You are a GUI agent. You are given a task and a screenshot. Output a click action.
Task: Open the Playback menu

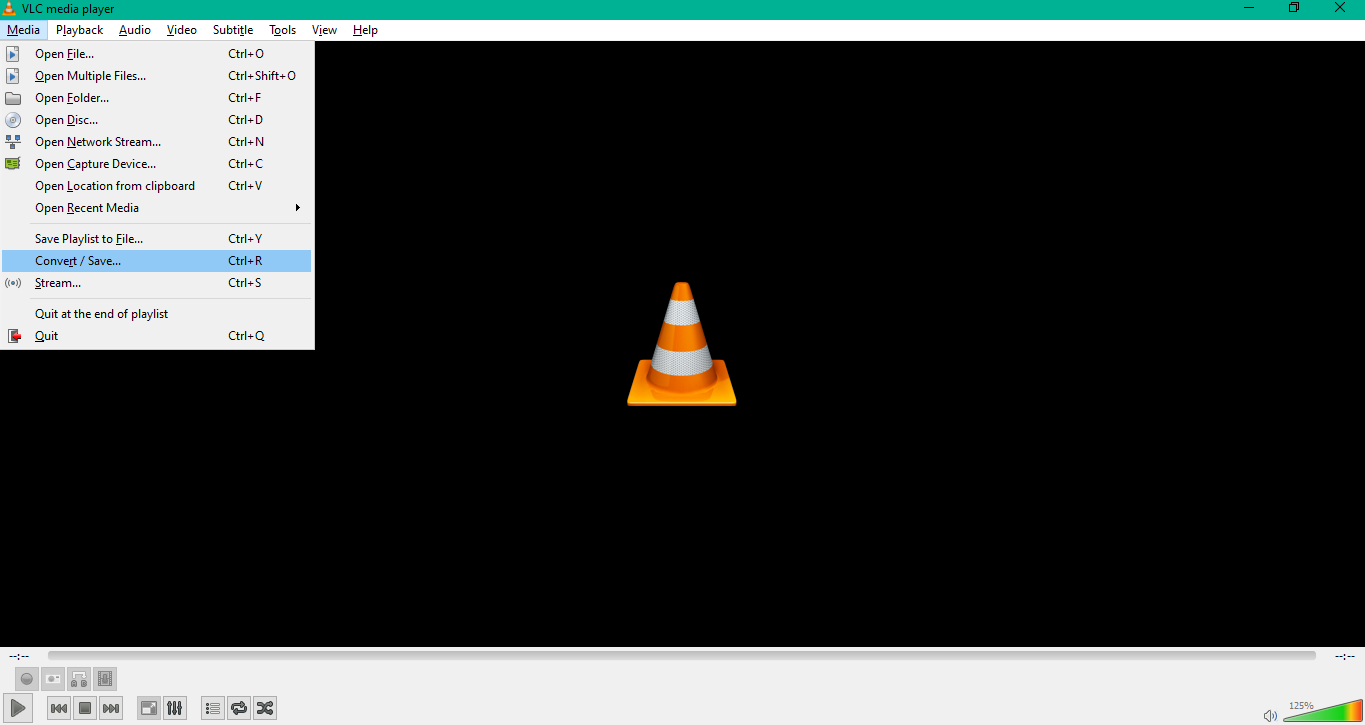(x=80, y=30)
